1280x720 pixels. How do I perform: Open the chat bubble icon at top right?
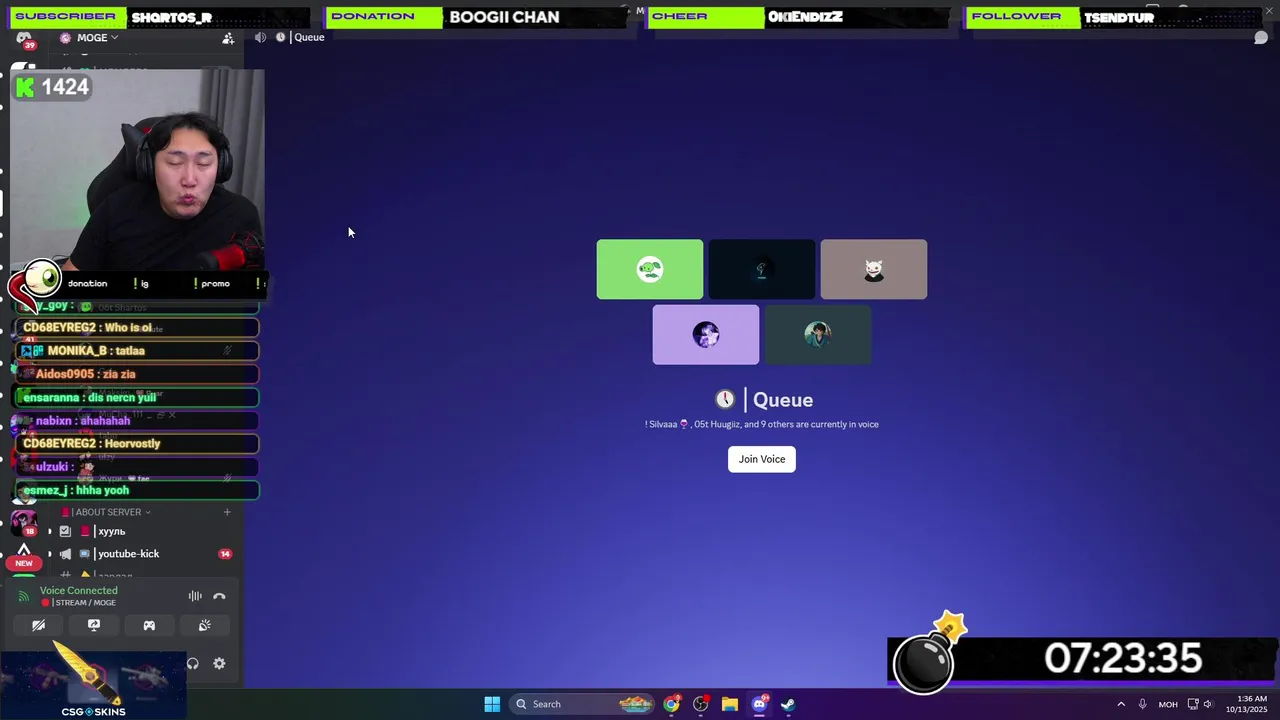click(1261, 37)
